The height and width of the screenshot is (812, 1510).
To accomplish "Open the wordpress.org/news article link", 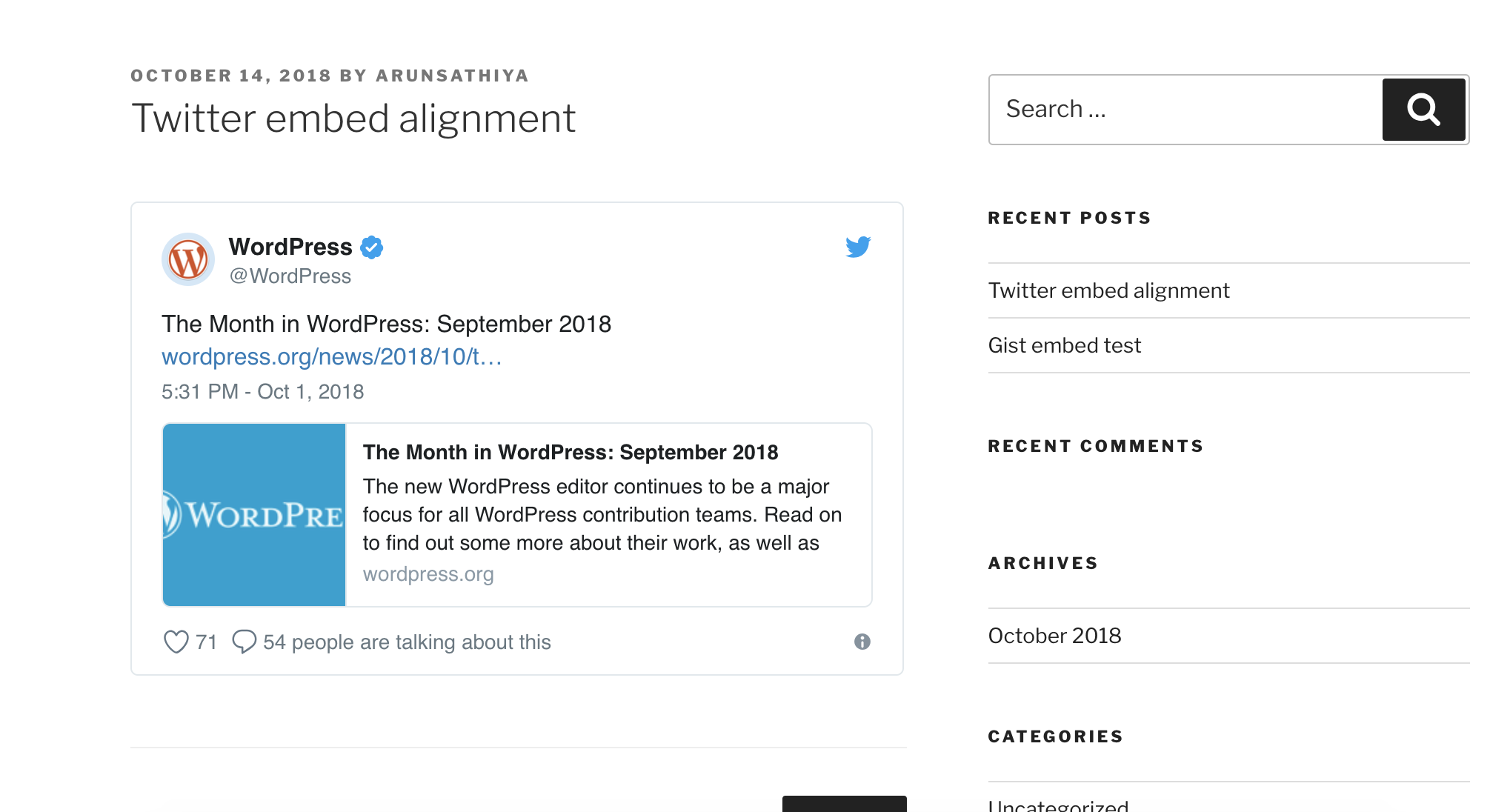I will coord(330,356).
